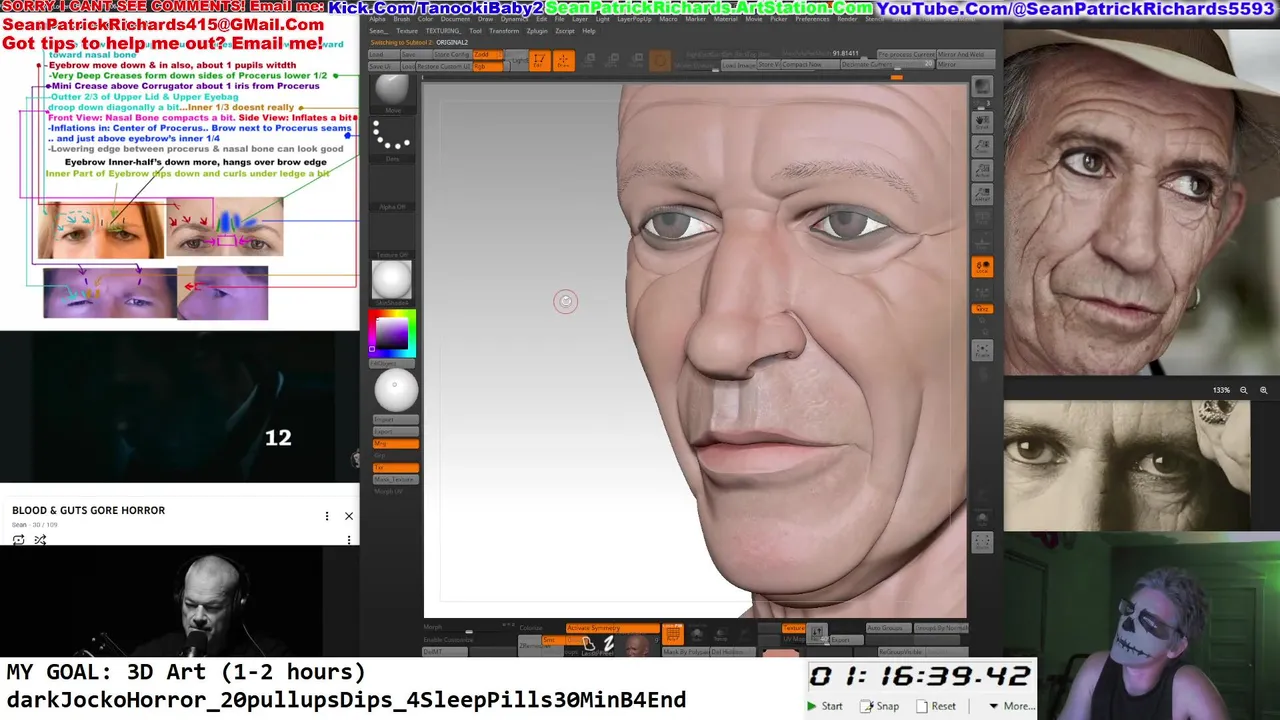Adjust the Morph slider
Image resolution: width=1280 pixels, height=720 pixels.
click(x=470, y=630)
